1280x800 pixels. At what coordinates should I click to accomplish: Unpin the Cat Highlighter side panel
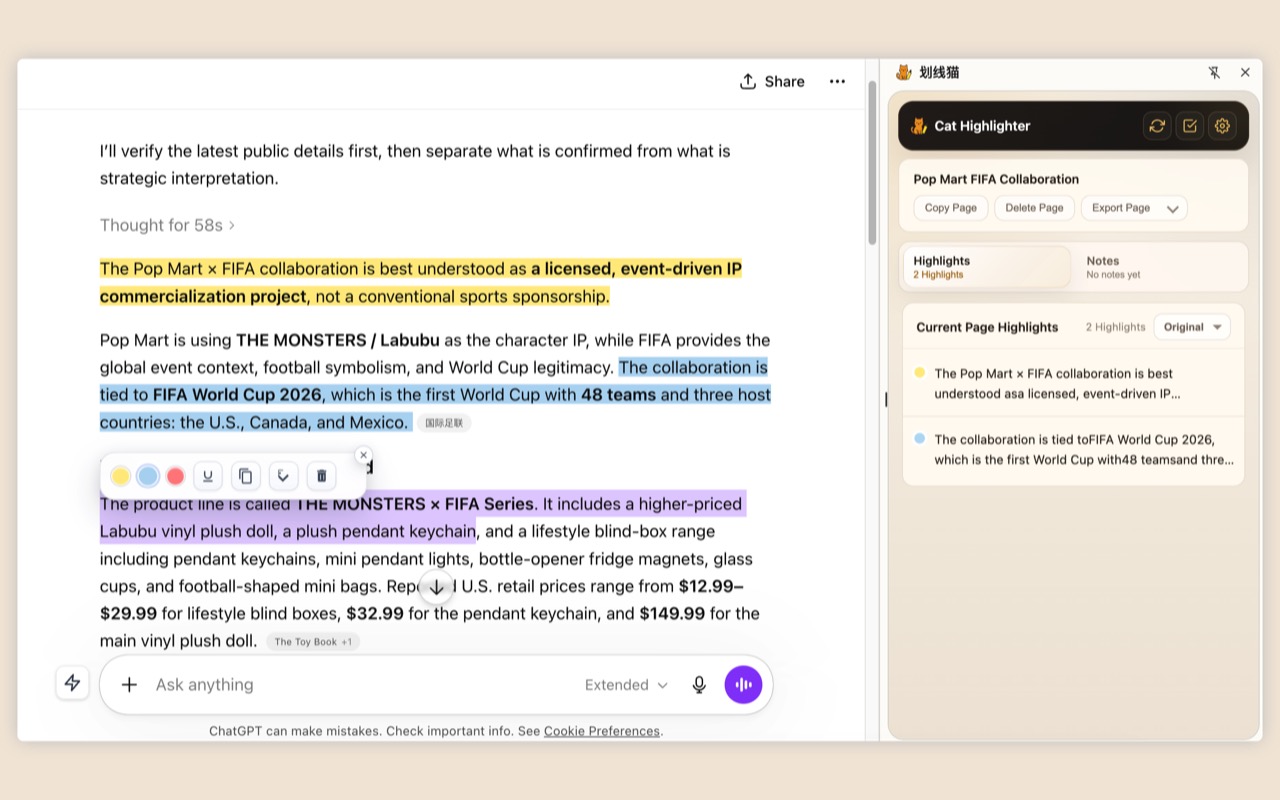(1214, 73)
